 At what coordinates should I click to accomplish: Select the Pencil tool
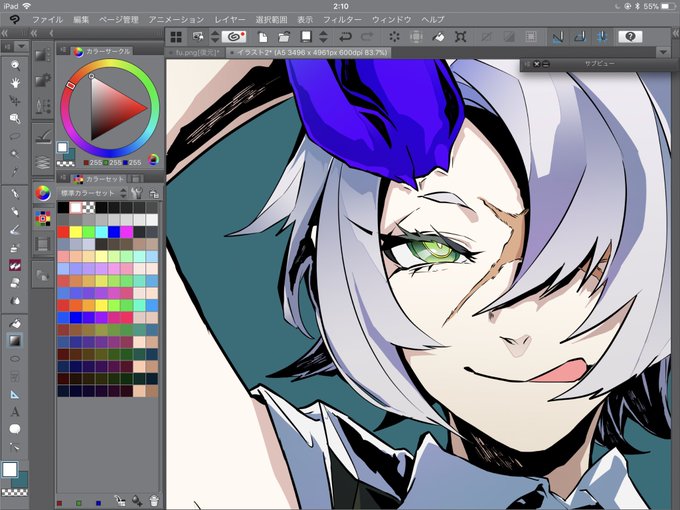pos(15,212)
